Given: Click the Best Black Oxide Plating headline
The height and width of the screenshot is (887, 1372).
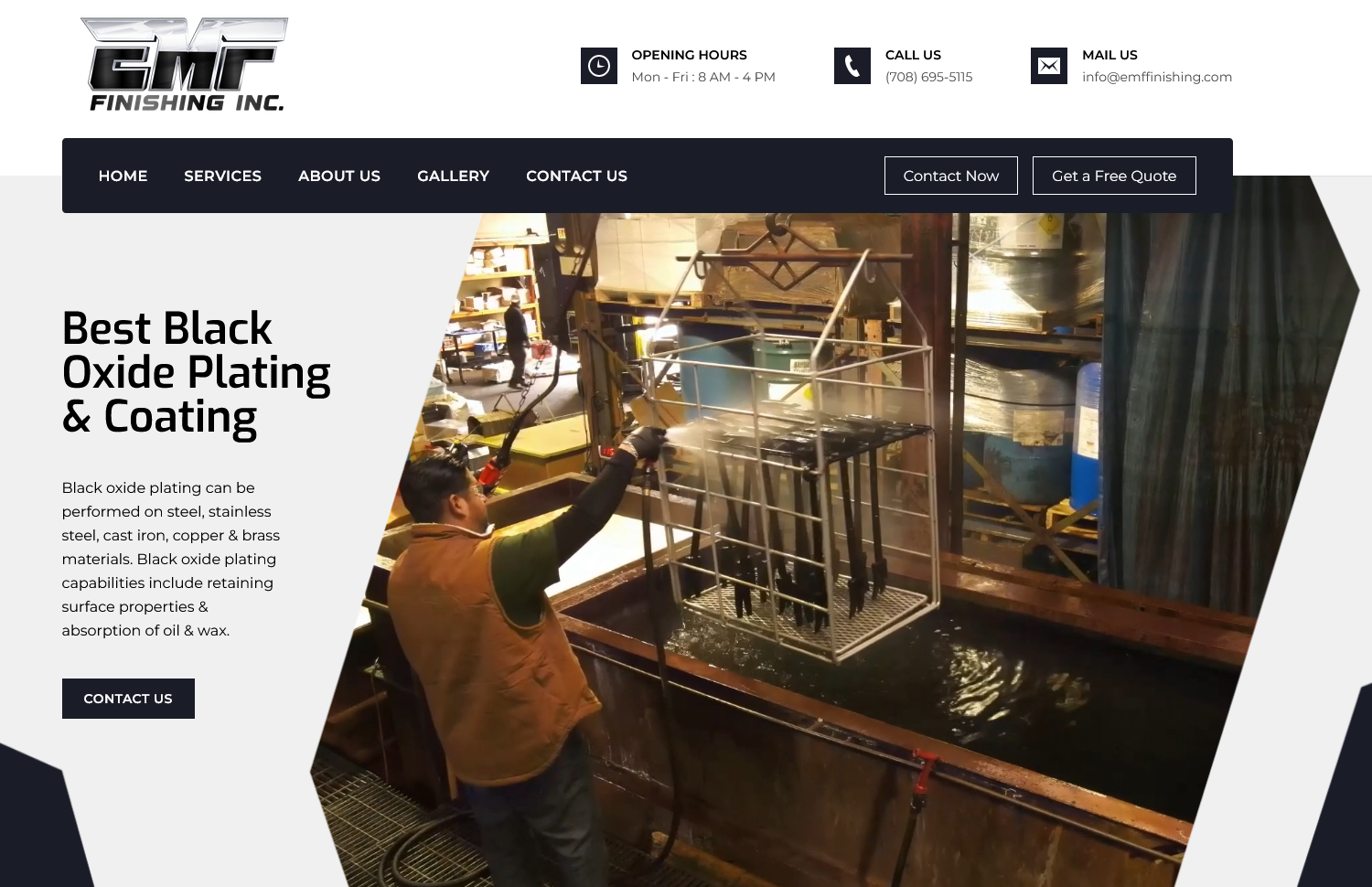Looking at the screenshot, I should tap(196, 373).
